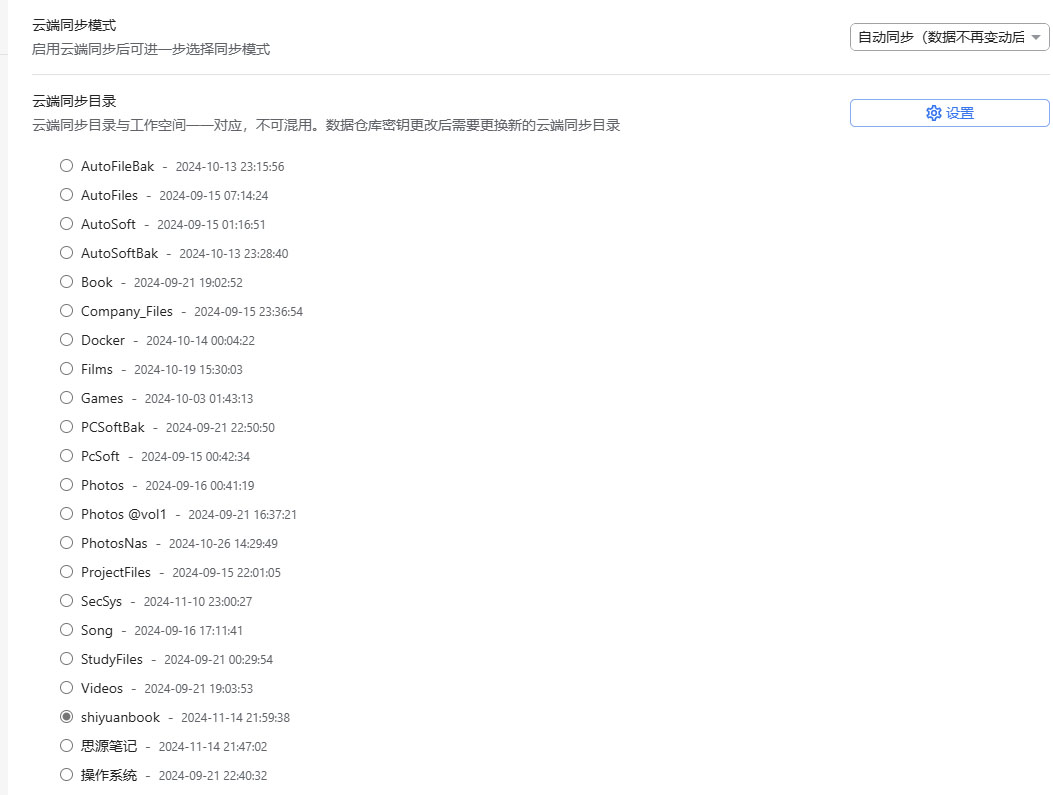The width and height of the screenshot is (1053, 795).
Task: Select the AutoSoft sync directory
Action: [66, 223]
